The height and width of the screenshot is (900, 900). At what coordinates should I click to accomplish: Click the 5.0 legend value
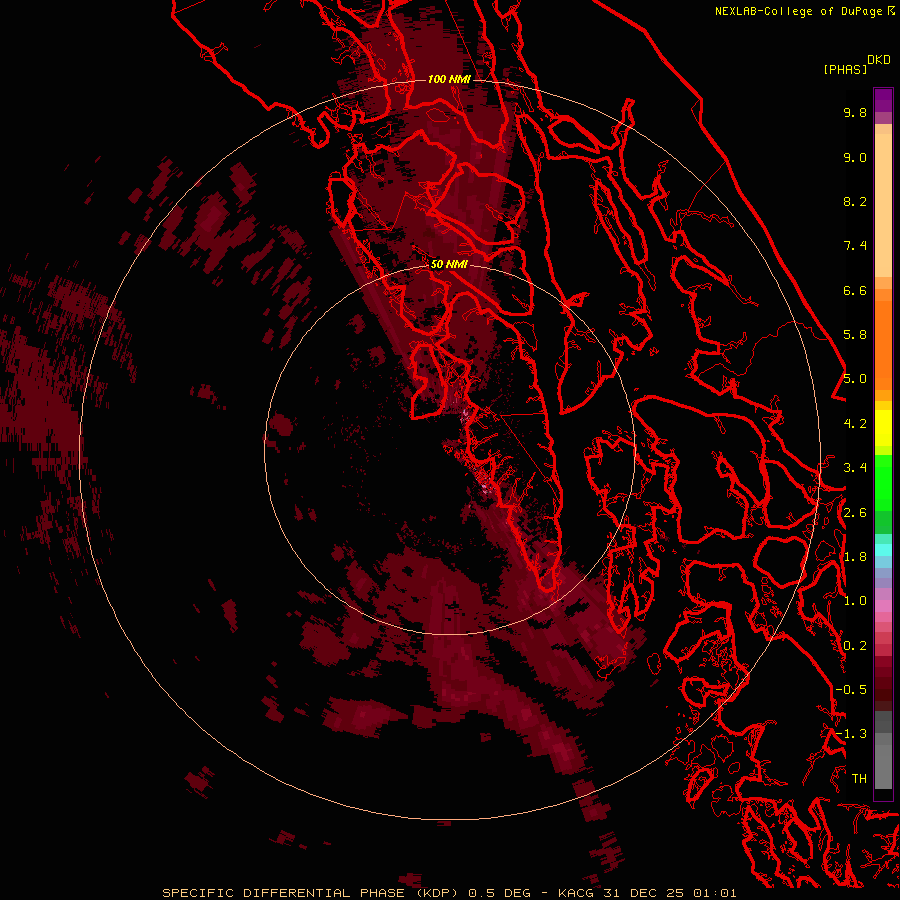click(855, 379)
